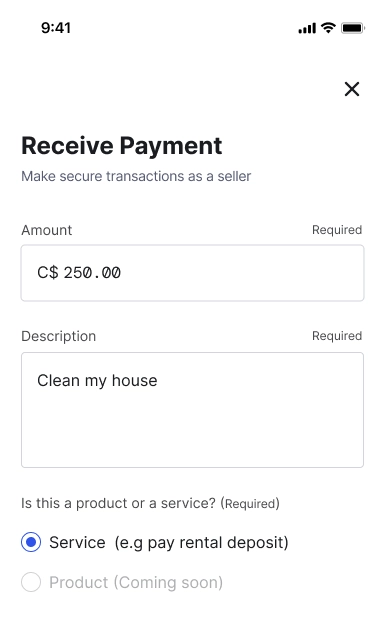Tap the Amount field label
The width and height of the screenshot is (385, 620).
point(47,230)
